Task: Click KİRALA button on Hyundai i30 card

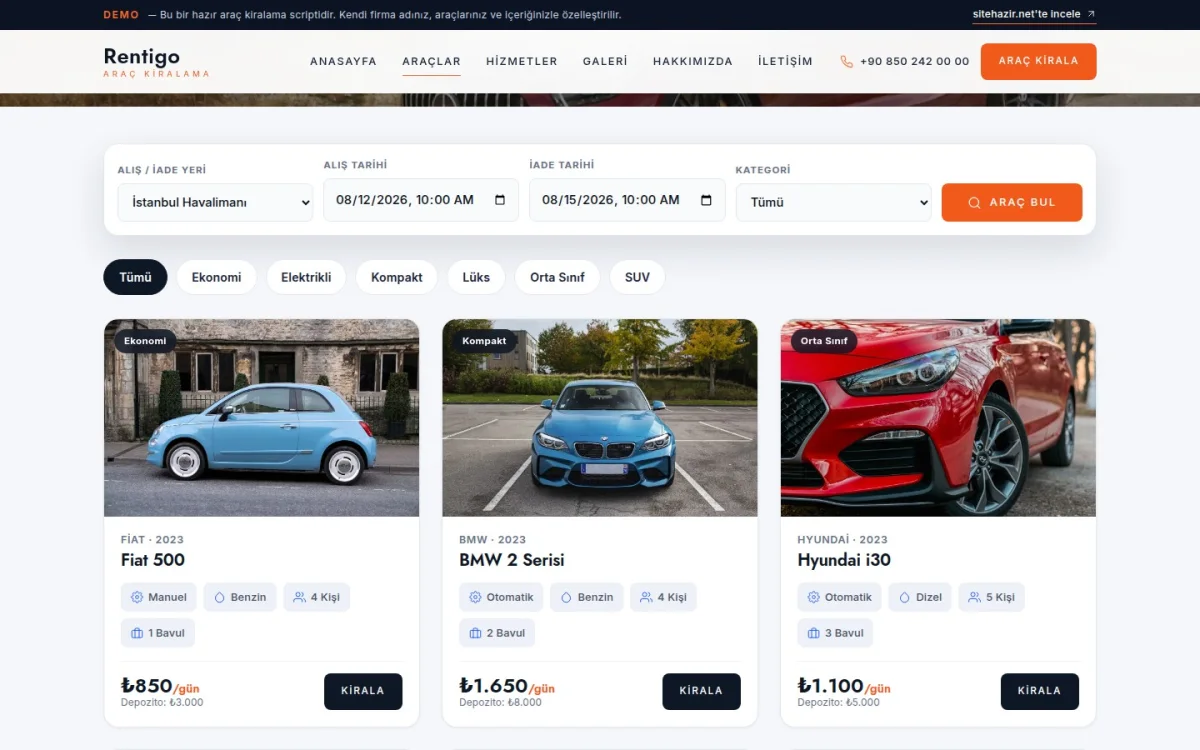Action: click(1039, 691)
